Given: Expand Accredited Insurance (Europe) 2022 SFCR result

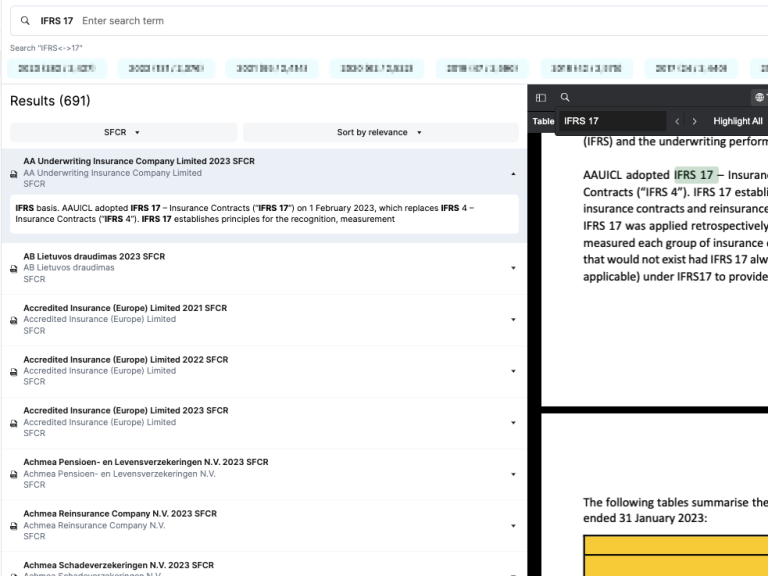Looking at the screenshot, I should [513, 371].
